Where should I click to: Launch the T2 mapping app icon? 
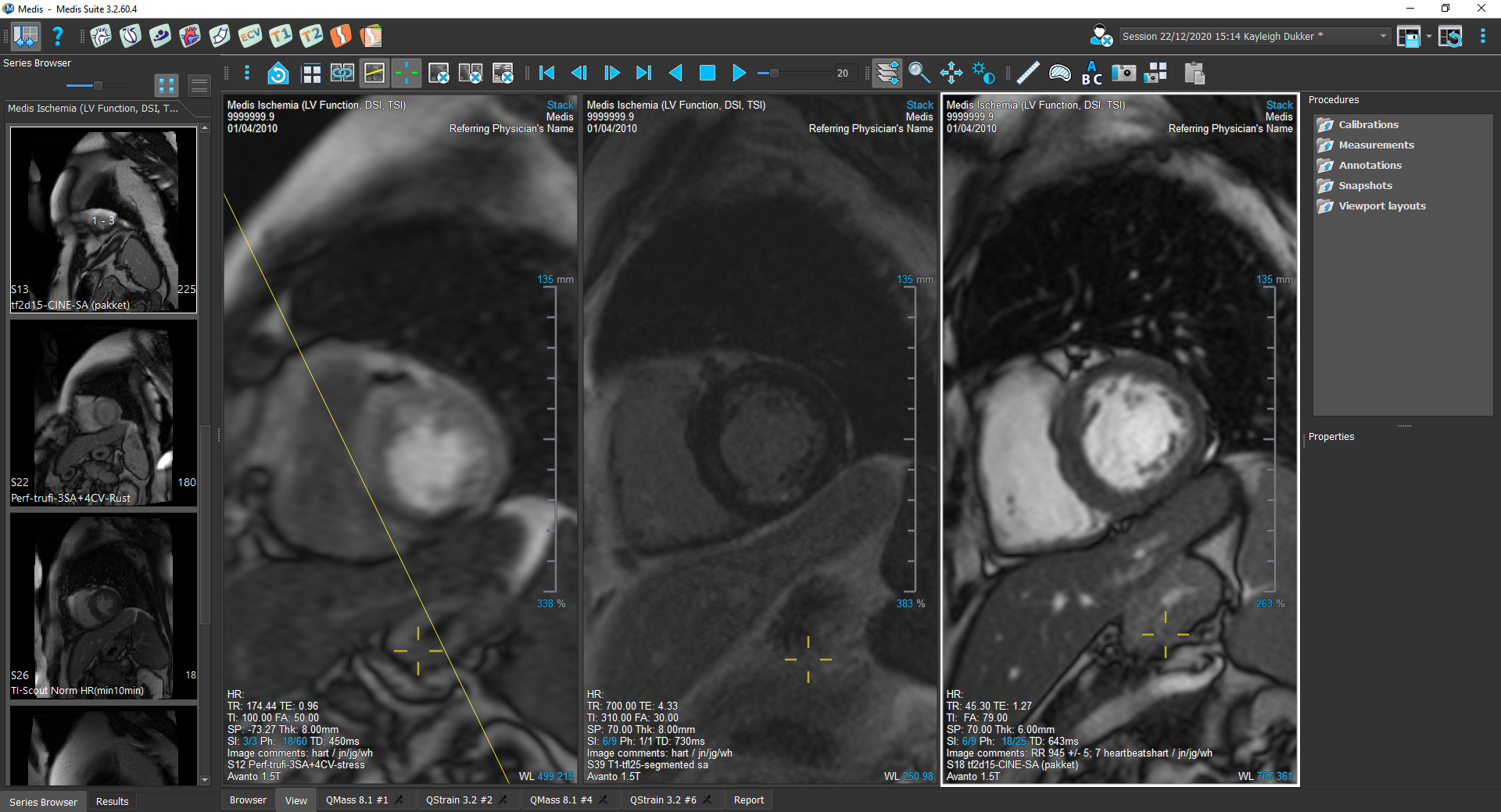pos(311,36)
